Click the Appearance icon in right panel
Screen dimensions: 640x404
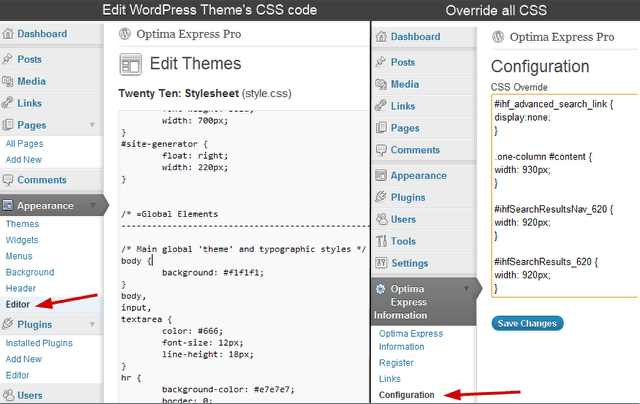click(381, 175)
